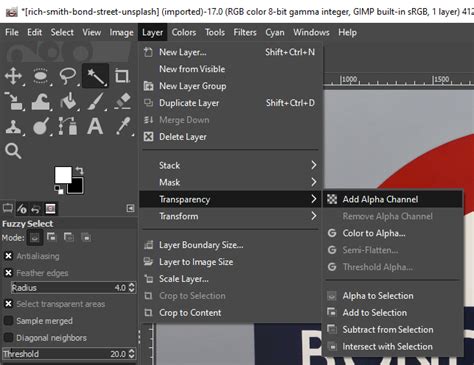This screenshot has height=365, width=474.
Task: Set mode to subtract from selection
Action: [69, 237]
